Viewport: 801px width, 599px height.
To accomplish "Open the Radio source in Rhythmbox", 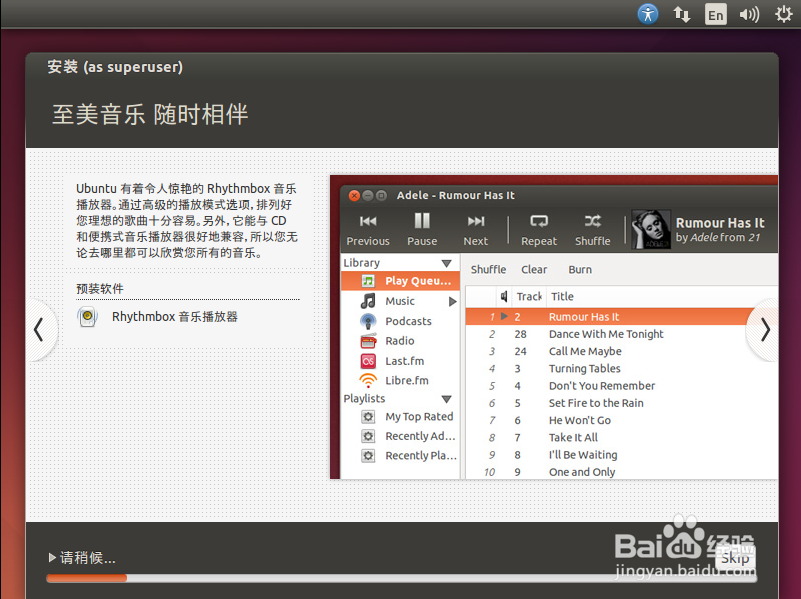I will (x=398, y=340).
